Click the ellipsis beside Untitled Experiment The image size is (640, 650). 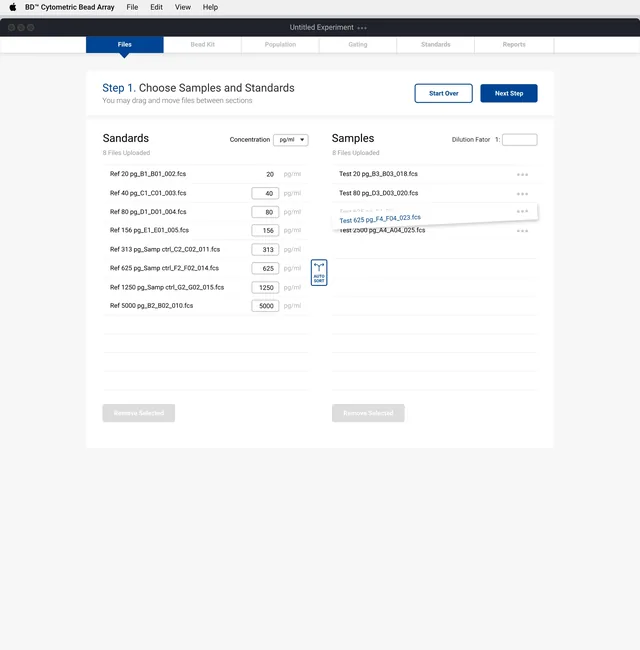point(362,28)
